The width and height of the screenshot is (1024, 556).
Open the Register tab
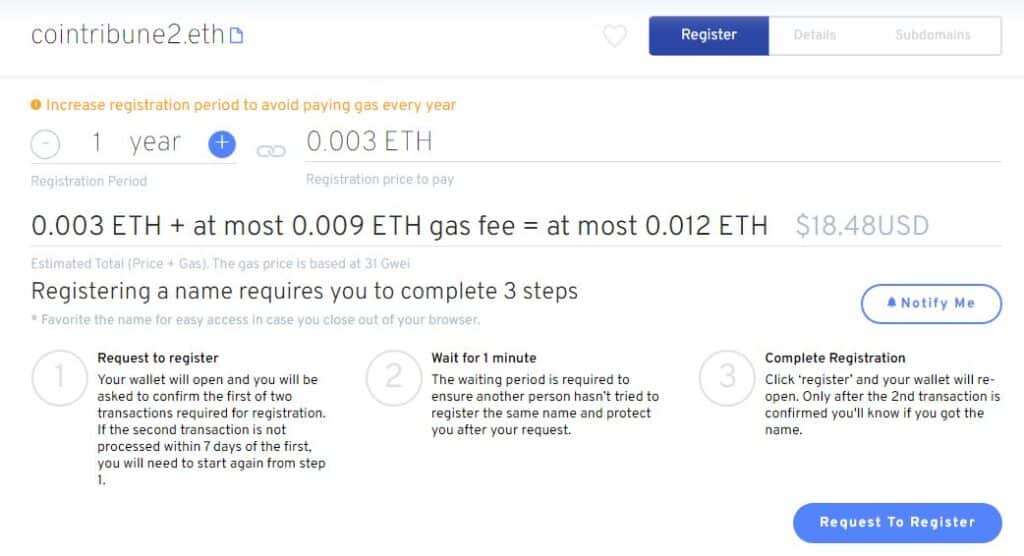(709, 35)
